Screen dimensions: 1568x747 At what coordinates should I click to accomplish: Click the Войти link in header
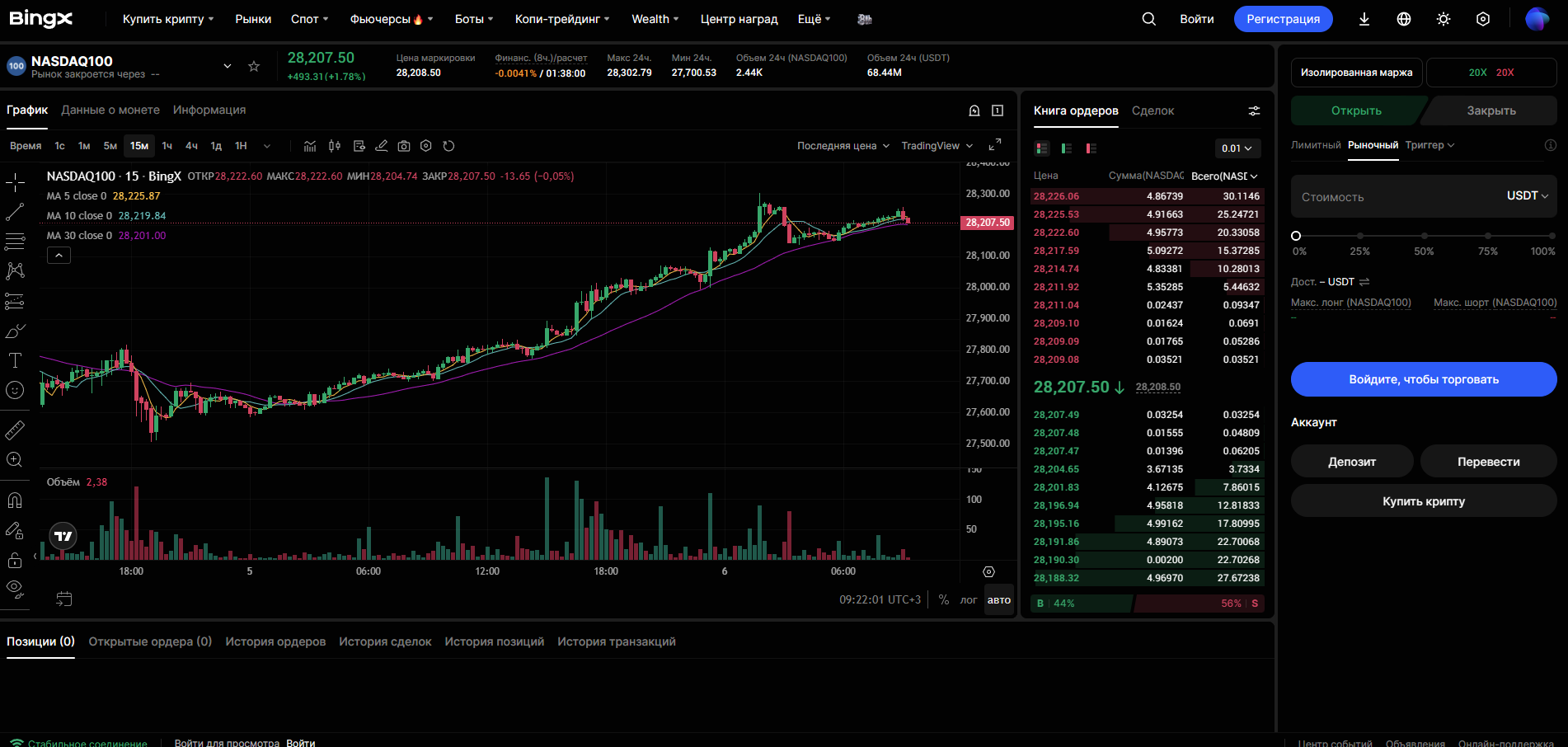click(x=1197, y=19)
